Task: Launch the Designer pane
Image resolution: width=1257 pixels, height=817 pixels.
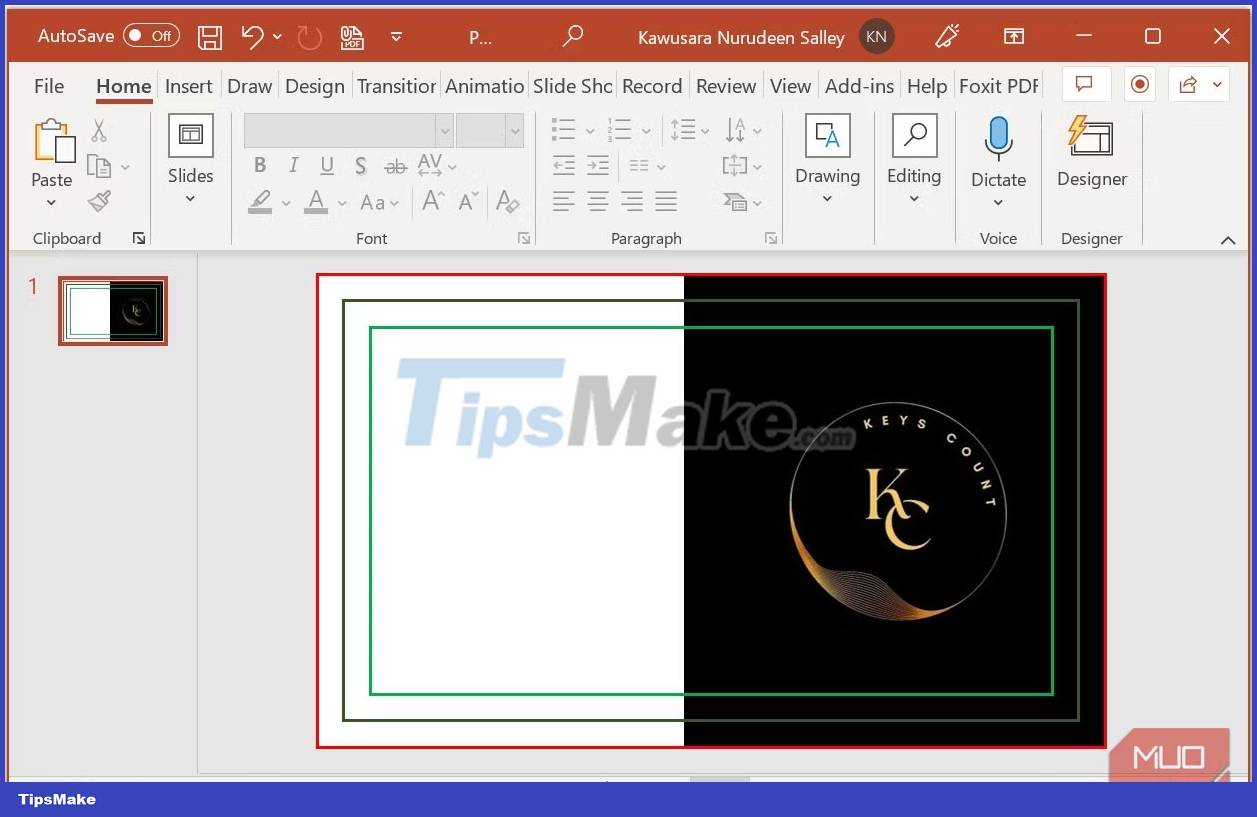Action: (x=1091, y=150)
